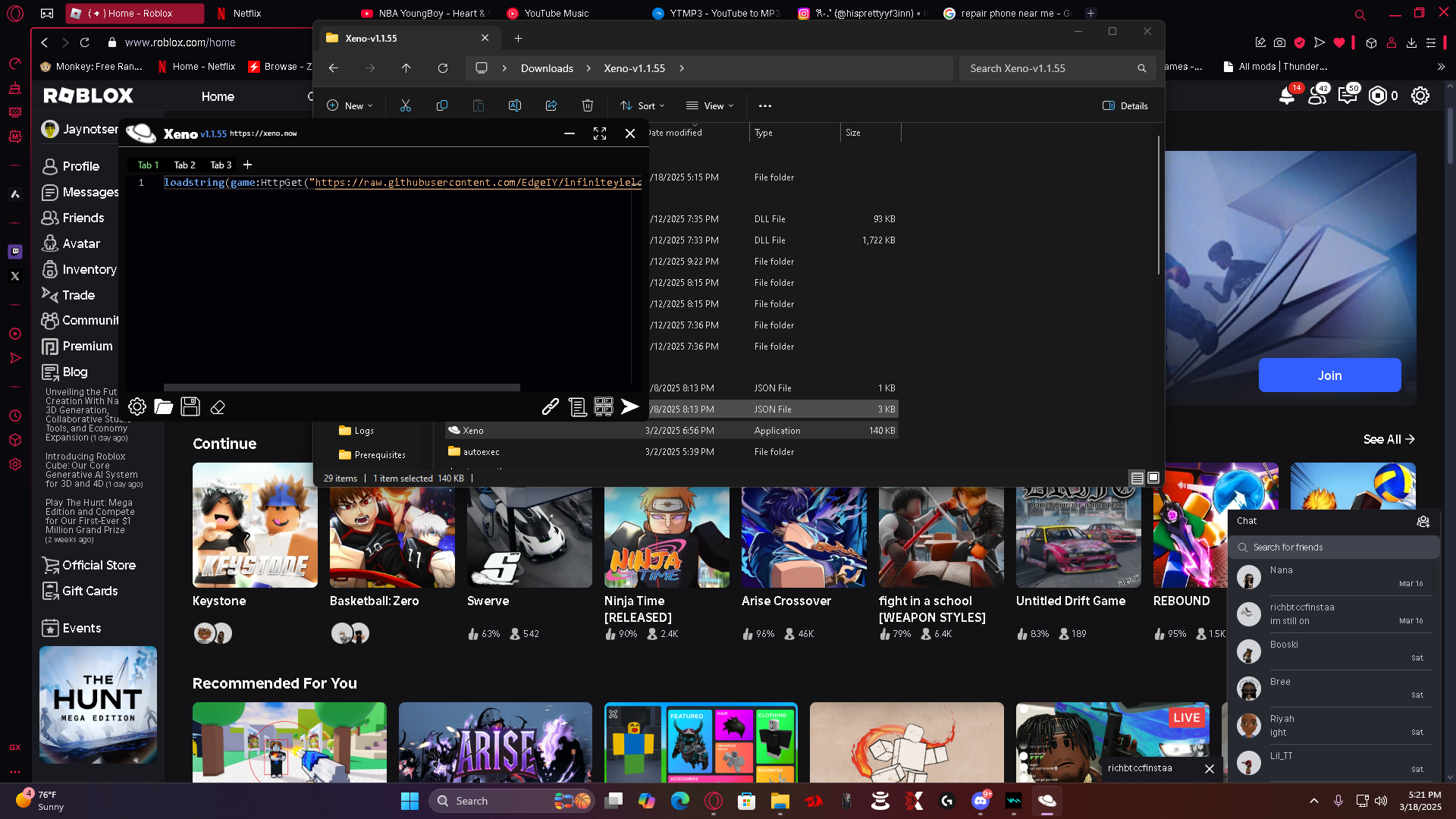Expand the chevron after Xeno-v1.1.55 in address bar
This screenshot has width=1456, height=819.
pos(682,68)
